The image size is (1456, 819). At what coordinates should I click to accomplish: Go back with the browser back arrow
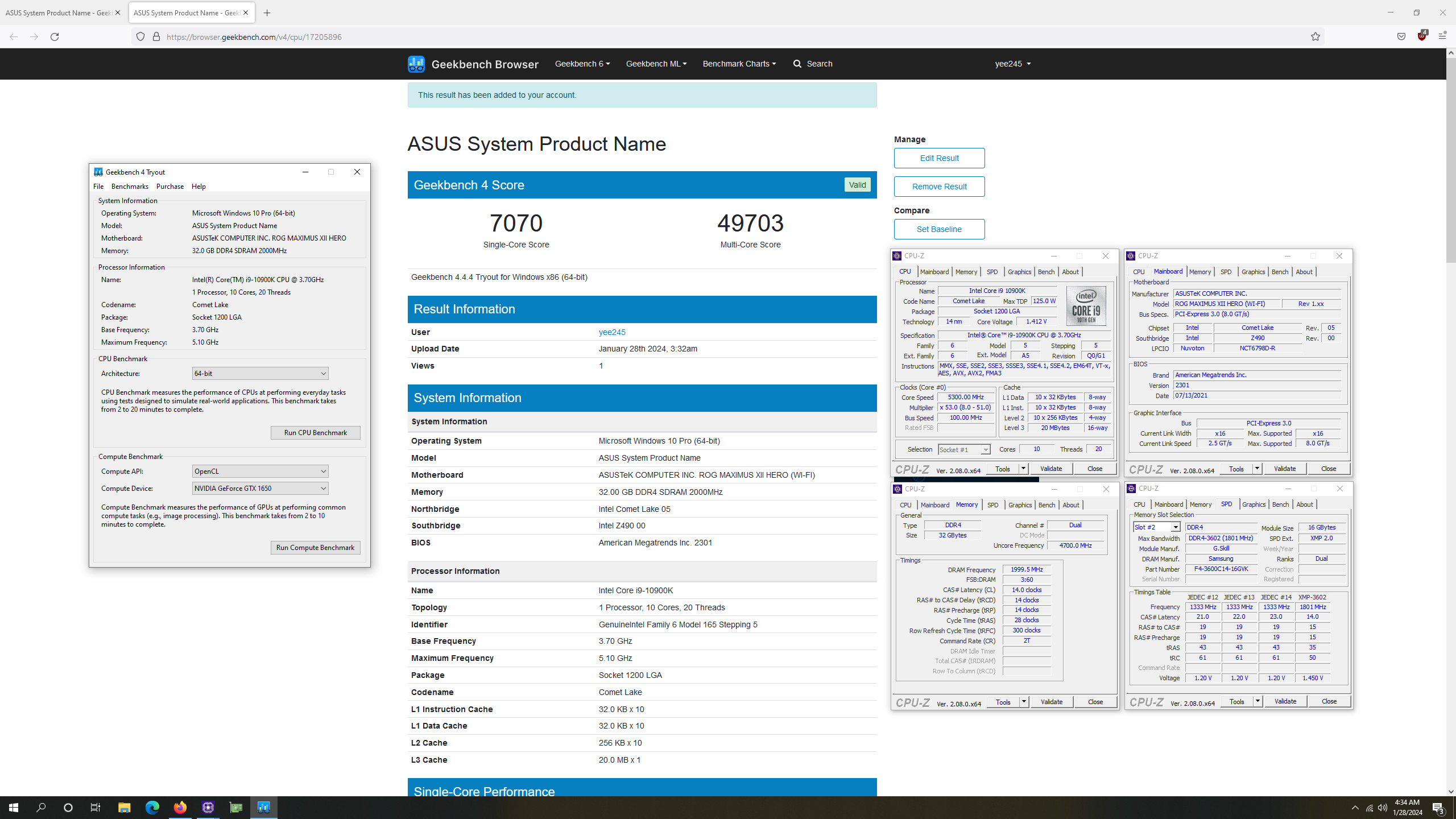click(x=14, y=37)
